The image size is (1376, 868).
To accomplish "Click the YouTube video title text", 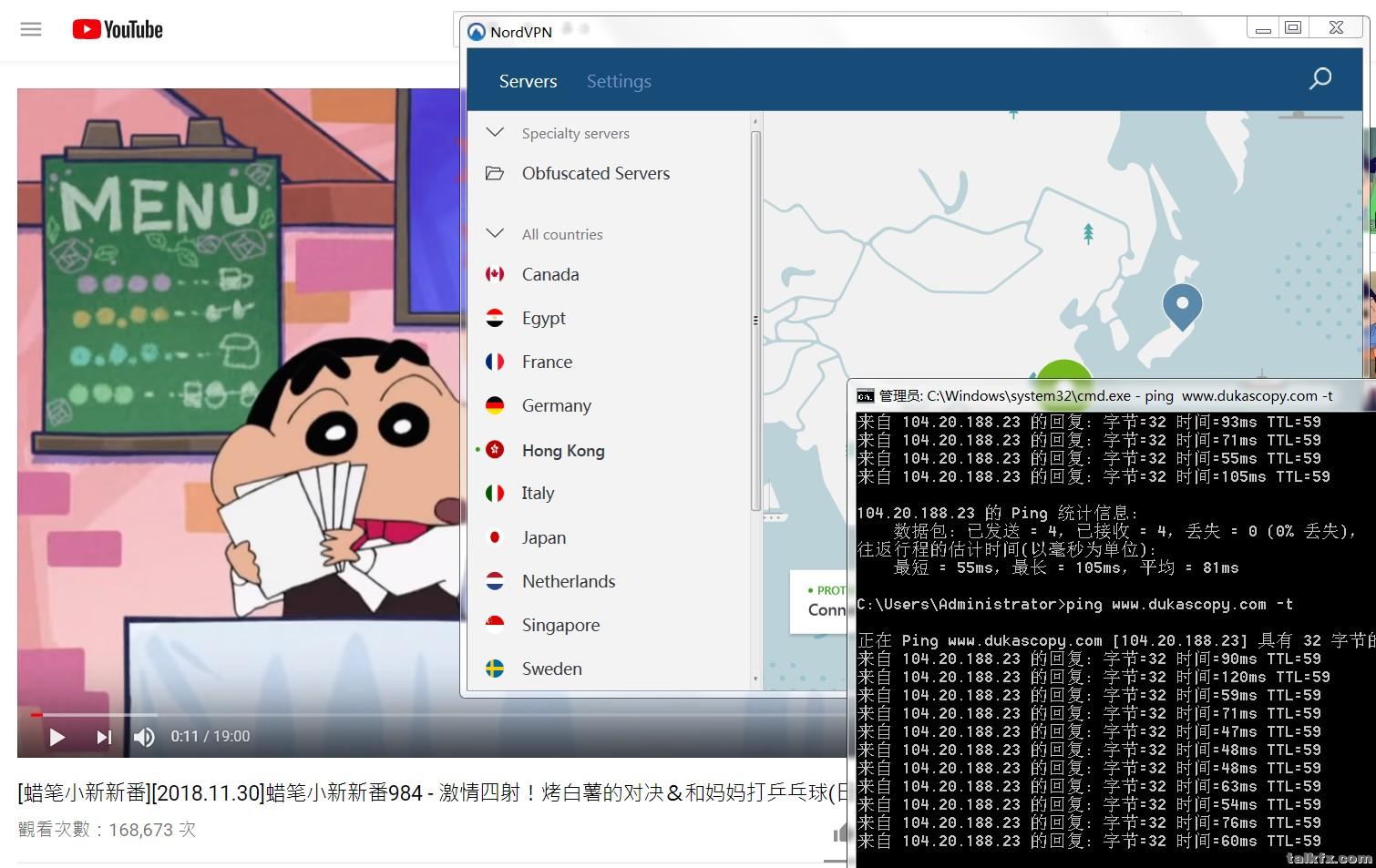I will tap(432, 792).
